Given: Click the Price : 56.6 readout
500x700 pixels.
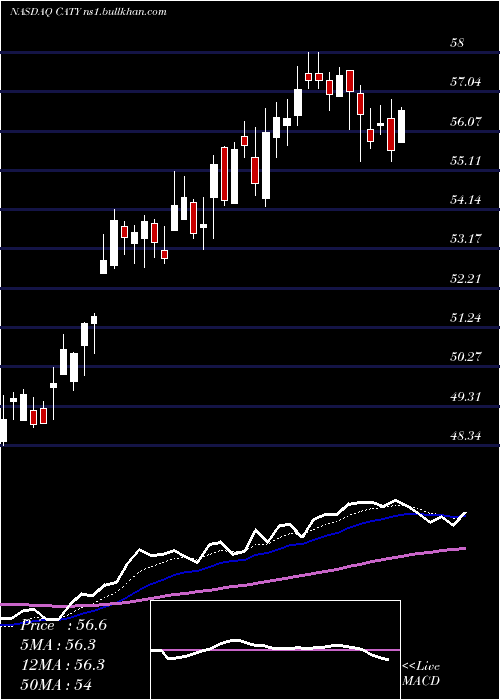Looking at the screenshot, I should 63,625.
